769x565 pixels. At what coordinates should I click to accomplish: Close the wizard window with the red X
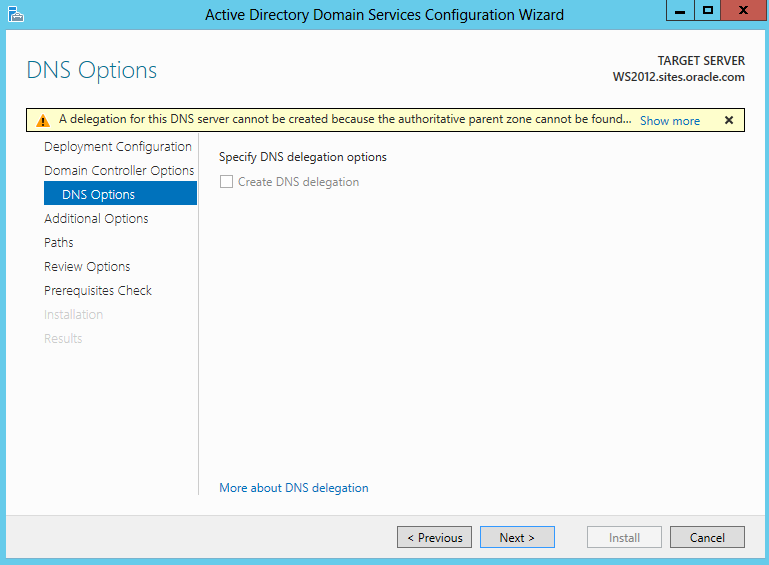click(743, 10)
